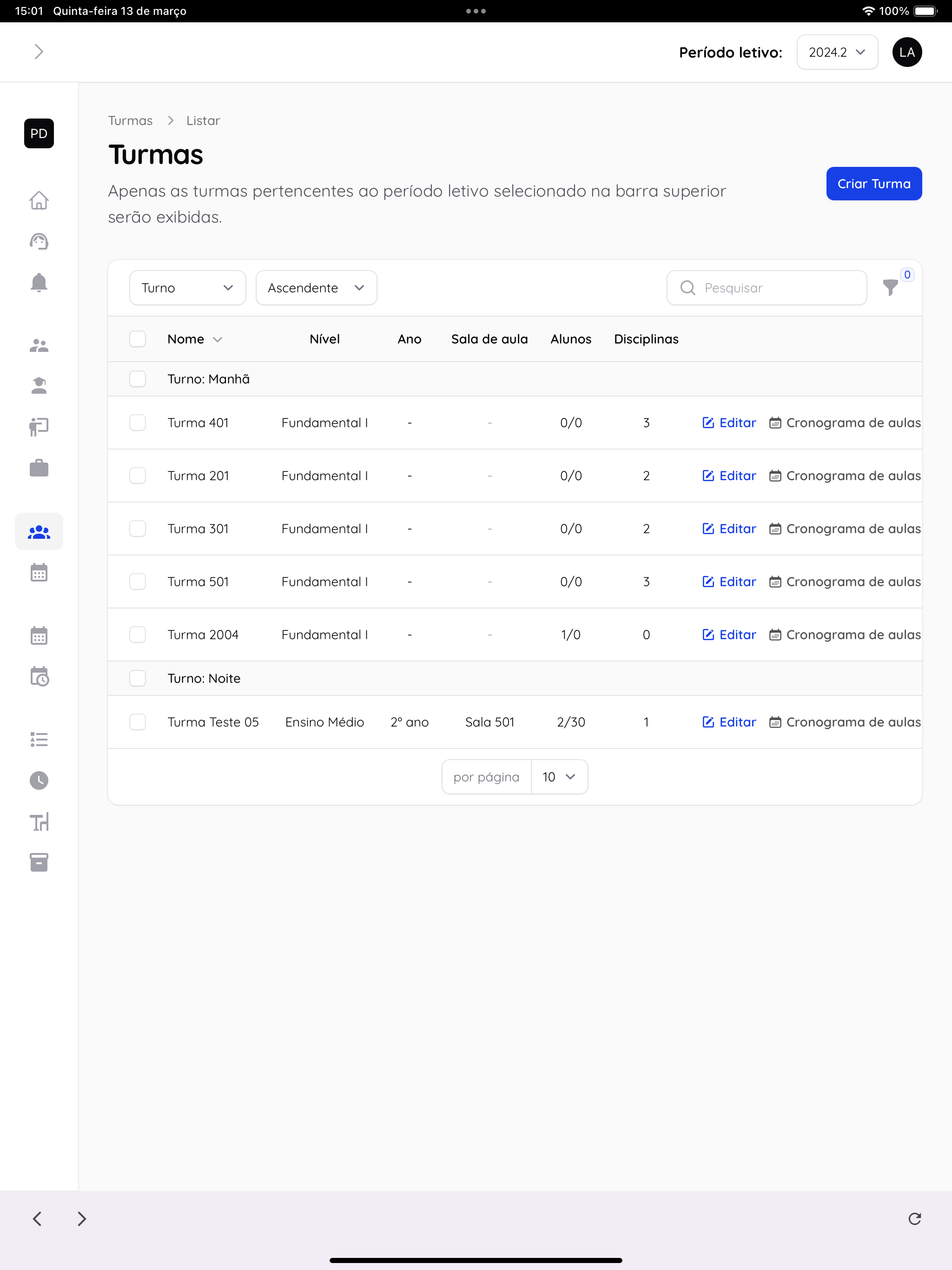
Task: Focus the Pesquisar search field
Action: [x=767, y=288]
